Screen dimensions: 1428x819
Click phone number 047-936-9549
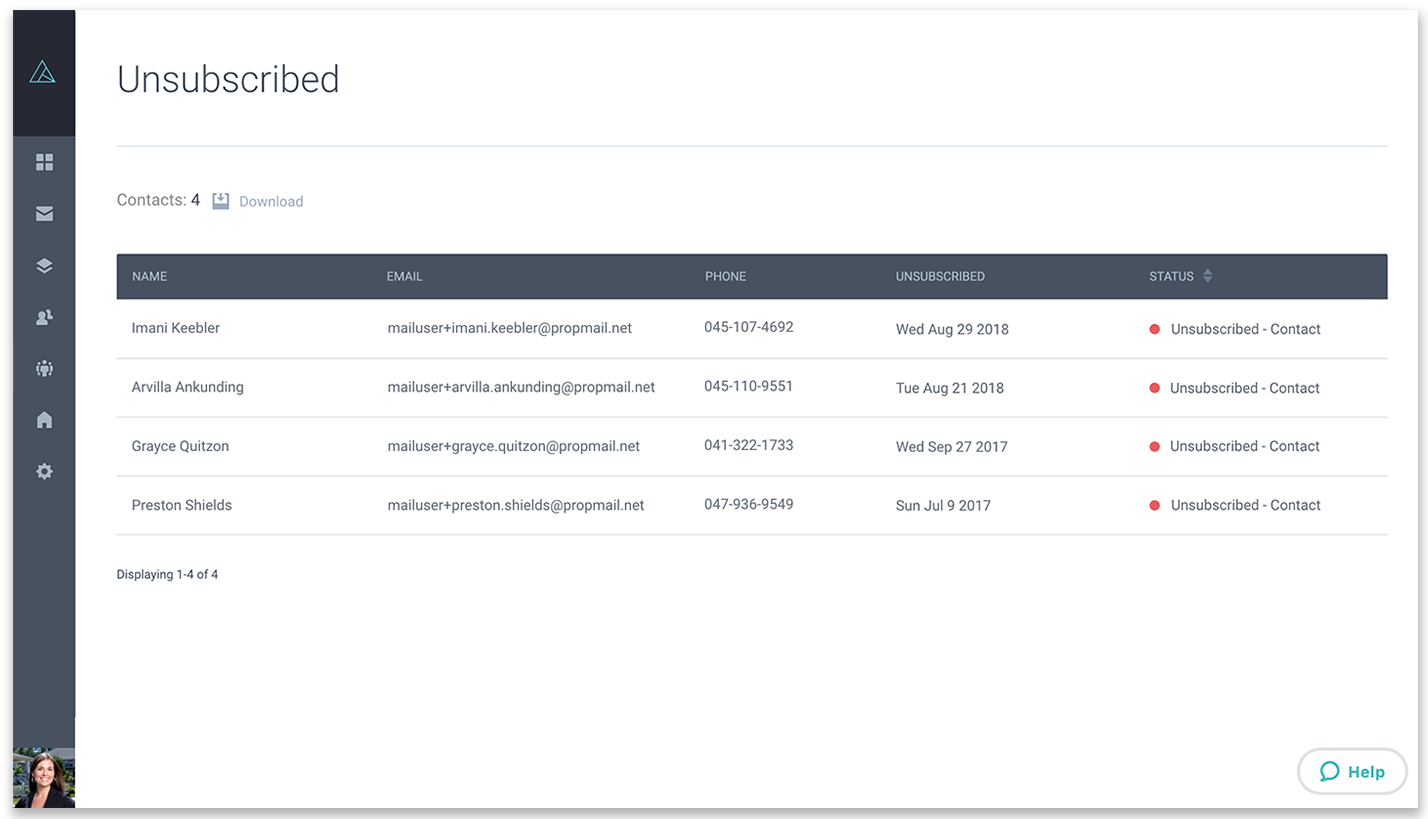coord(749,504)
